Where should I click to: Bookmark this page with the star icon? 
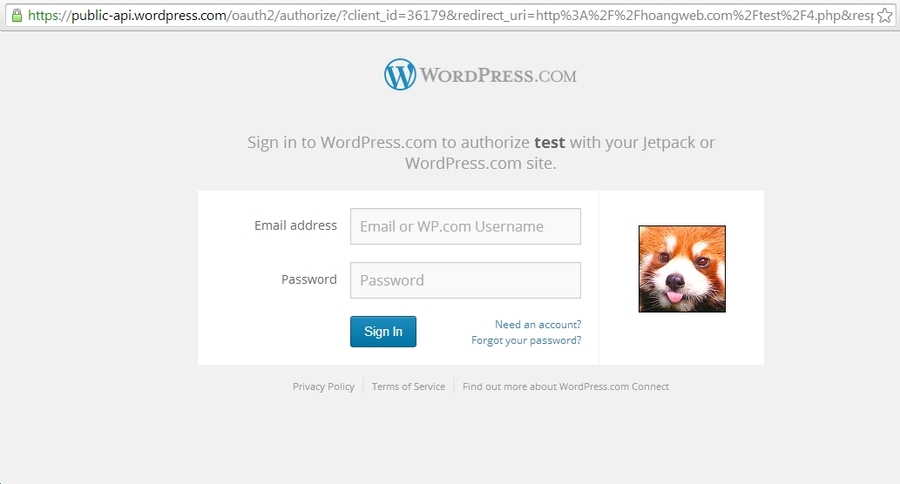coord(885,16)
